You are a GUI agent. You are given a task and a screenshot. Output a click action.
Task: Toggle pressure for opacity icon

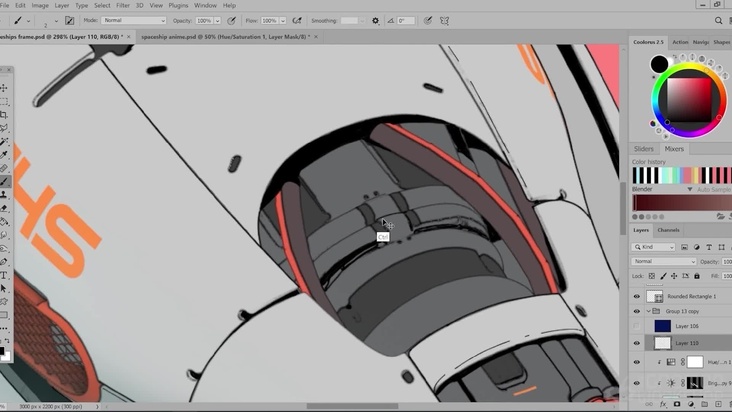(232, 20)
